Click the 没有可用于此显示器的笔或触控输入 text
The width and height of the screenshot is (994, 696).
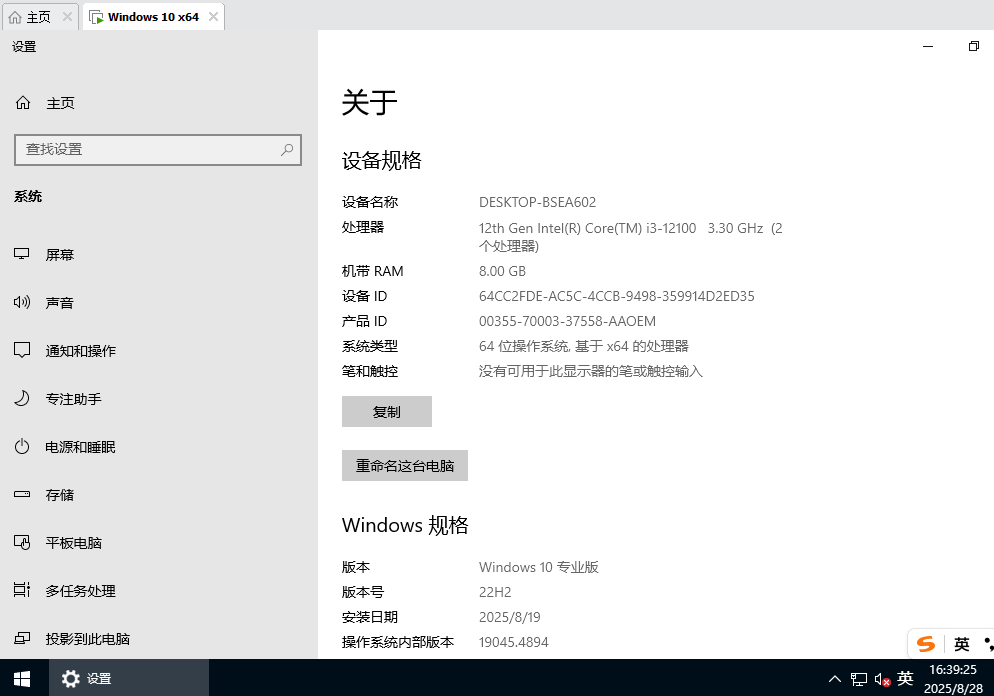(x=591, y=371)
